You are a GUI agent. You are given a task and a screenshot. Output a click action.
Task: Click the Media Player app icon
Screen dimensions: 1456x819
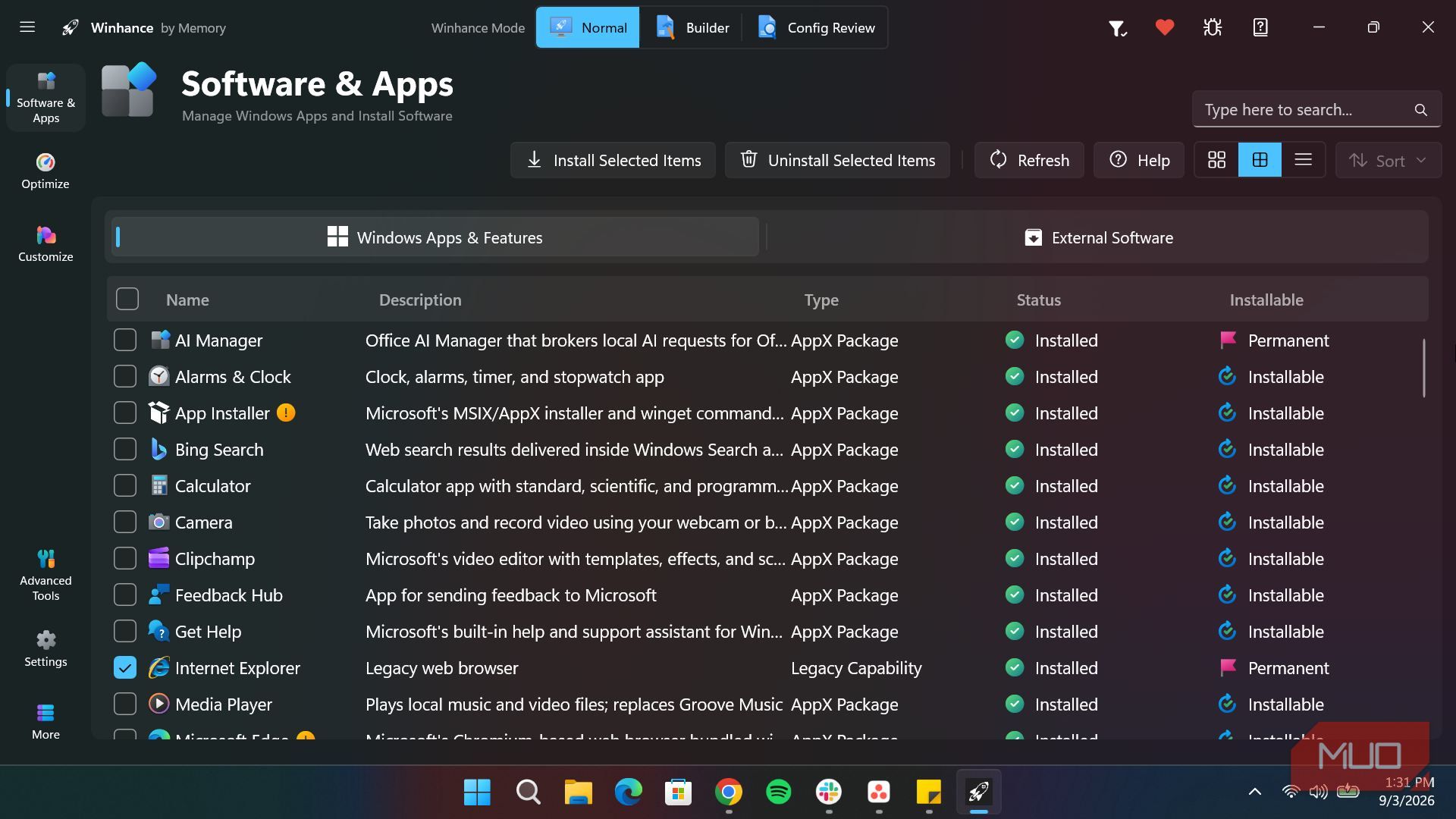click(x=158, y=704)
